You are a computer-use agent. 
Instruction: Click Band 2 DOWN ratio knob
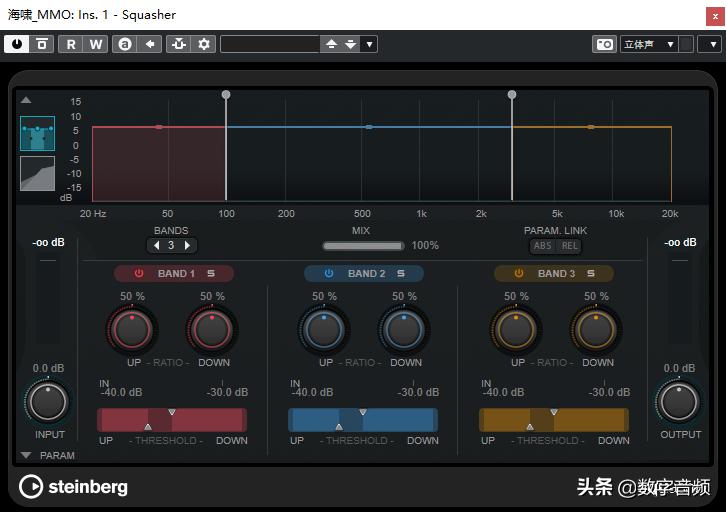pos(404,330)
